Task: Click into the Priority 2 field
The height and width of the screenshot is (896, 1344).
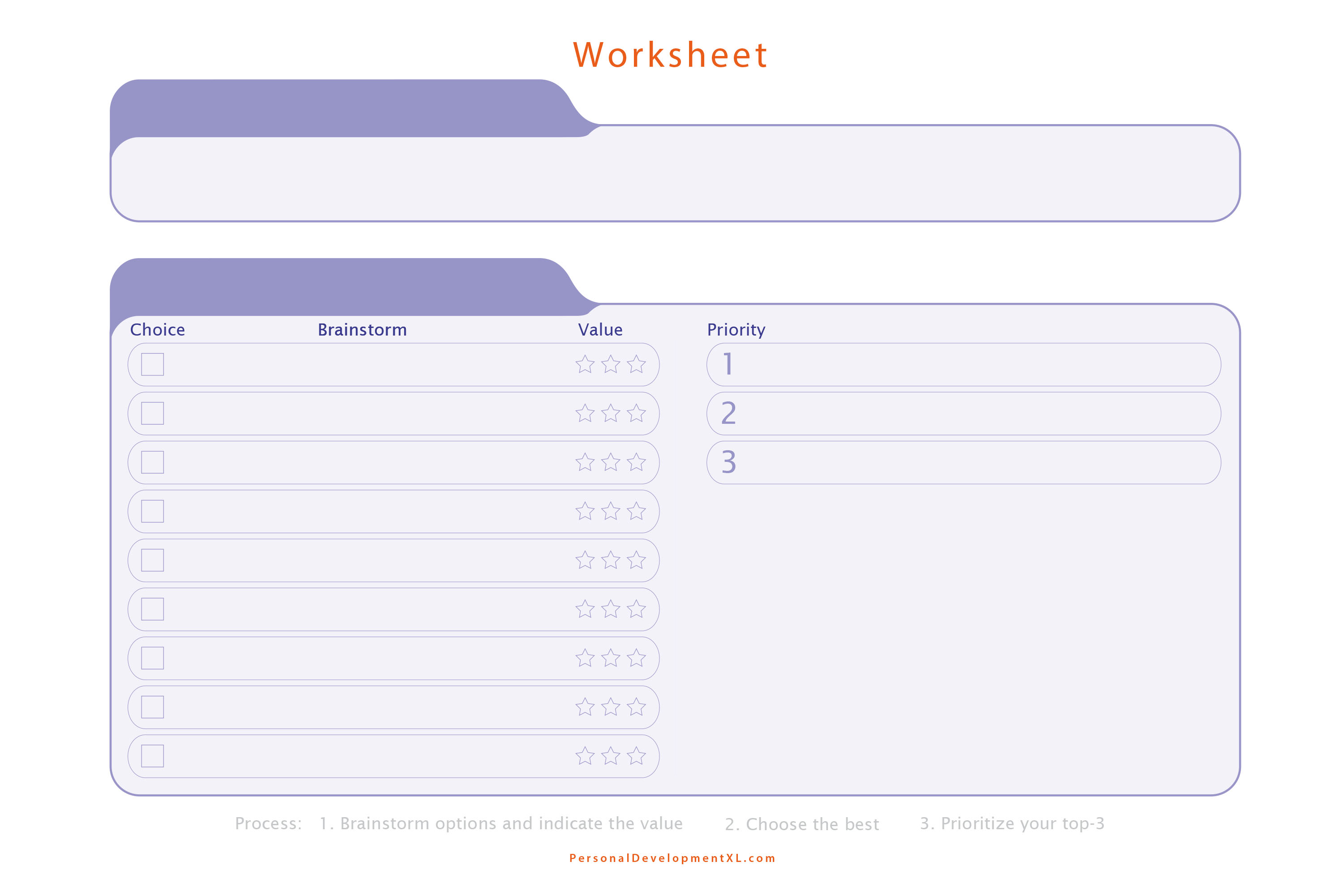Action: (964, 413)
